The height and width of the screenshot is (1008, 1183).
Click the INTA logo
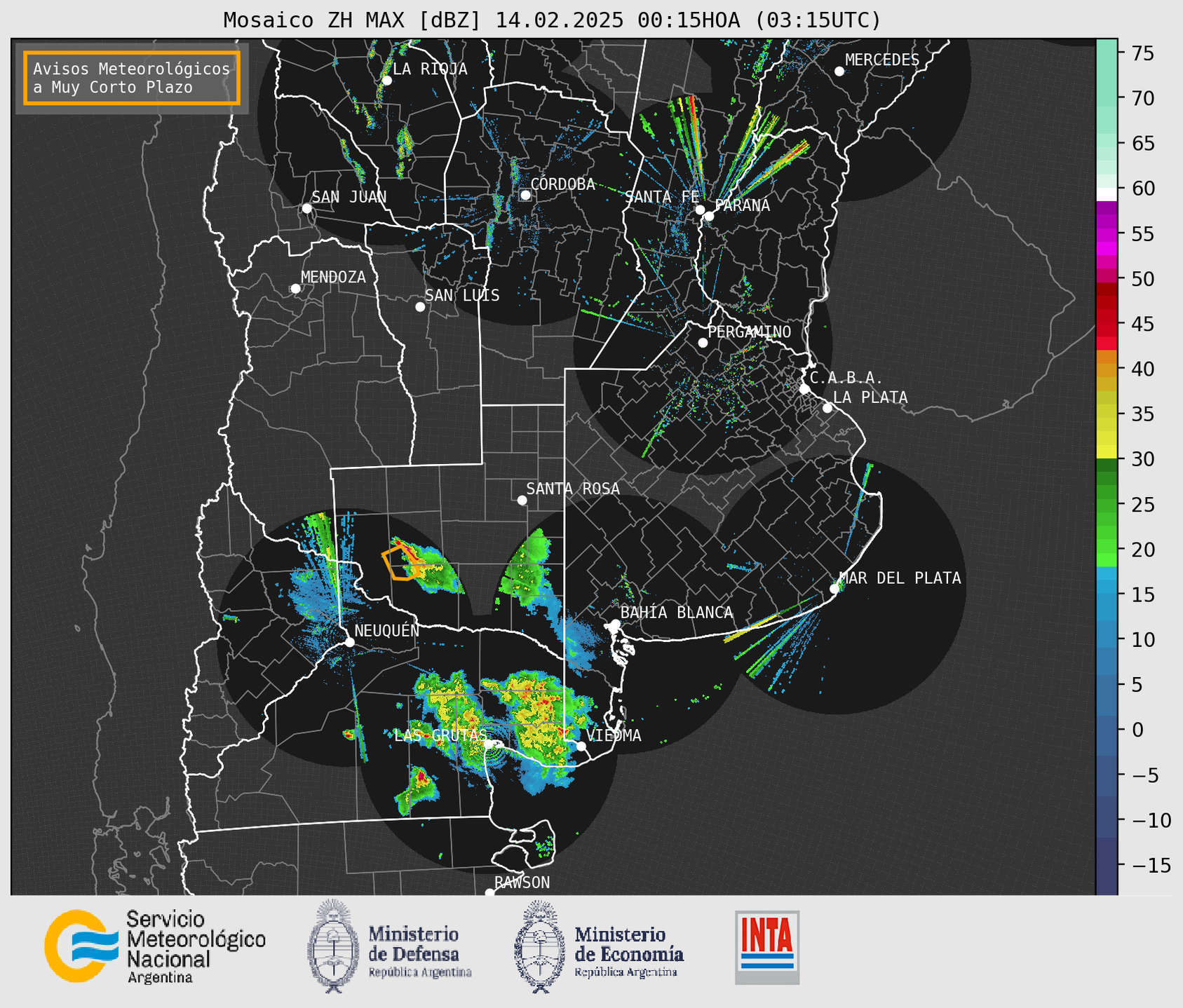click(x=767, y=947)
